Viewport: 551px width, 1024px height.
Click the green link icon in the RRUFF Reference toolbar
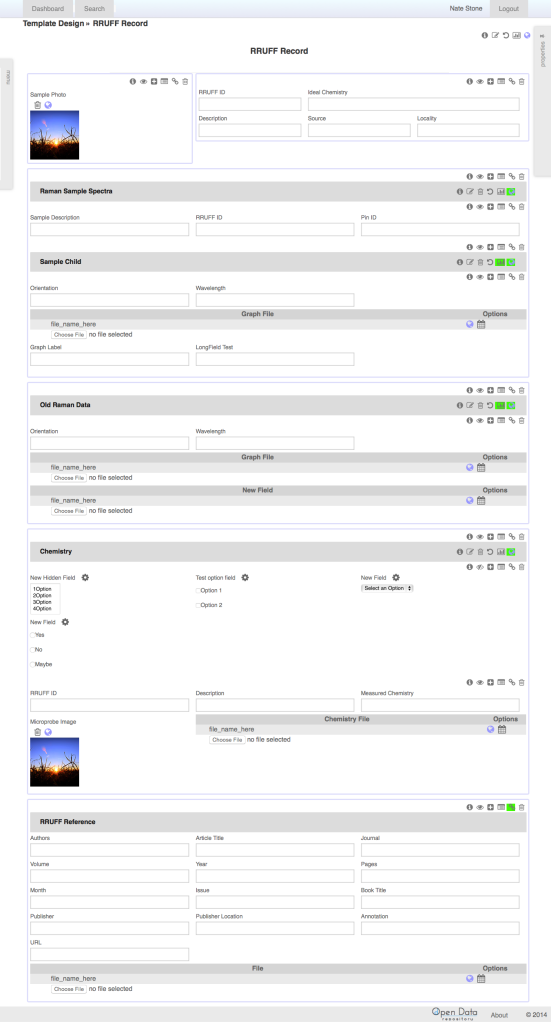point(511,808)
